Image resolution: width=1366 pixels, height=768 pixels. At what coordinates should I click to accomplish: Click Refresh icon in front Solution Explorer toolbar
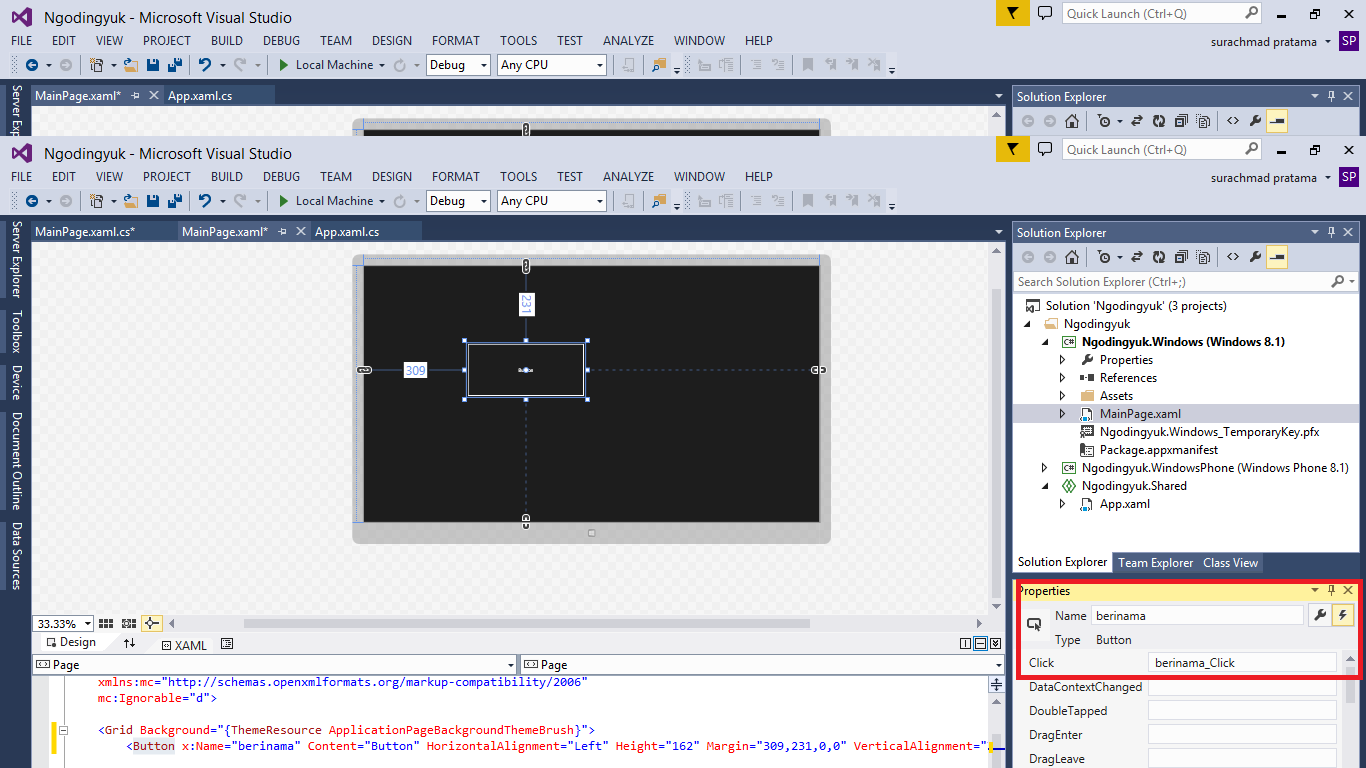click(1158, 257)
